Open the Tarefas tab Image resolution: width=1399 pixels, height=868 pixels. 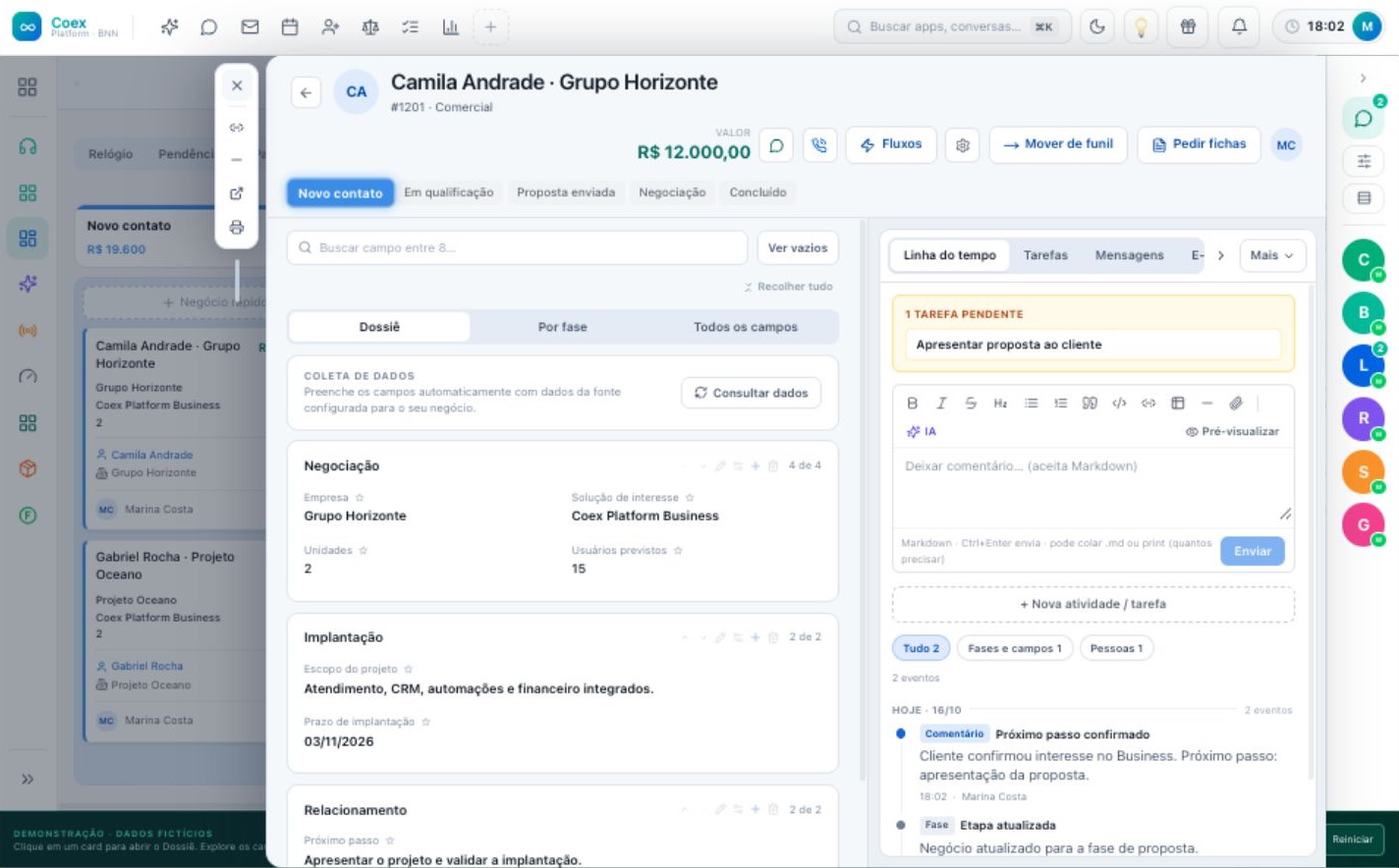[1045, 255]
